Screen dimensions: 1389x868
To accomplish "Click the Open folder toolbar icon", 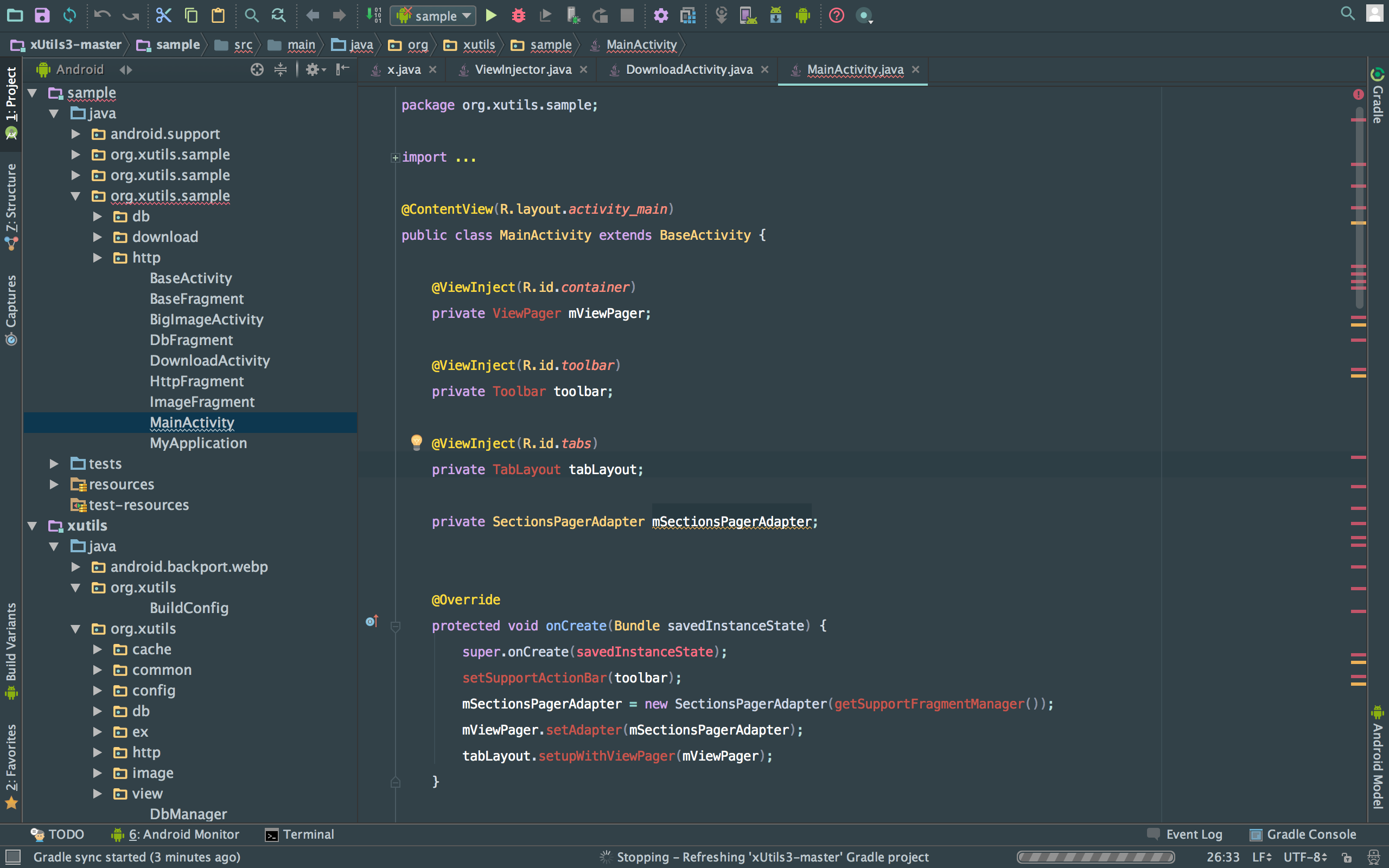I will coord(15,16).
